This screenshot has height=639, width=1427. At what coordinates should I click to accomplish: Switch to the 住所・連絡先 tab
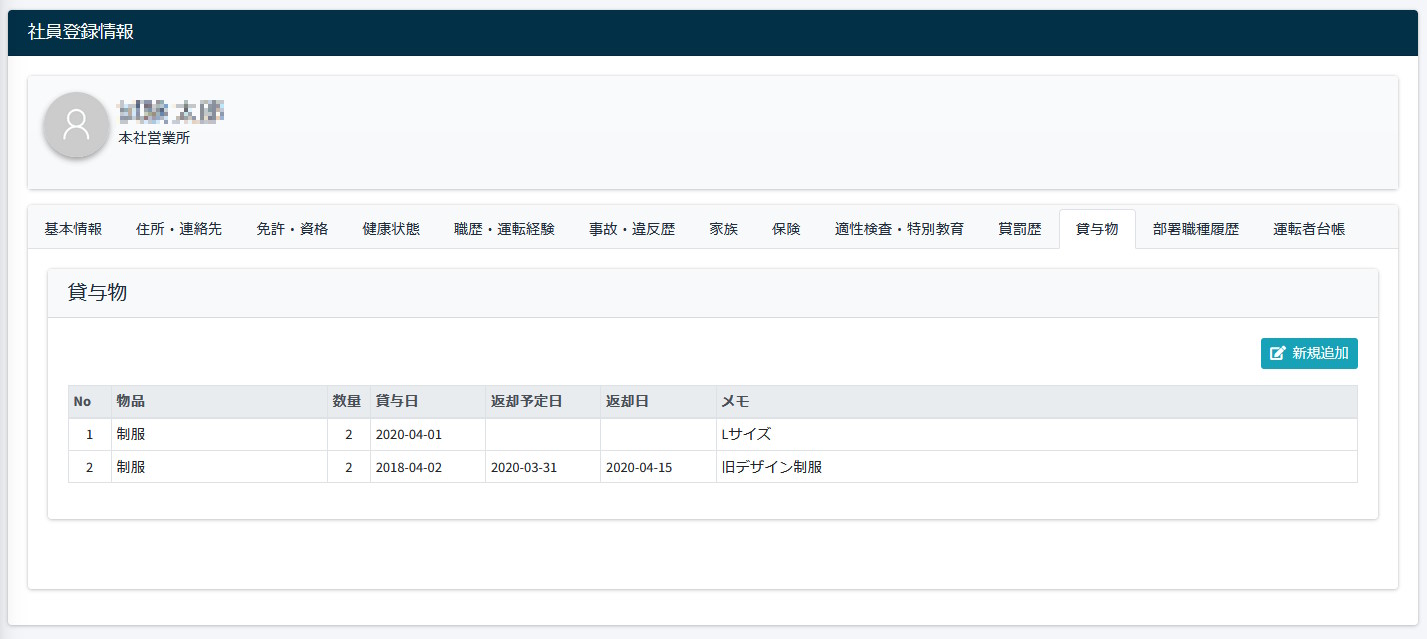click(179, 229)
